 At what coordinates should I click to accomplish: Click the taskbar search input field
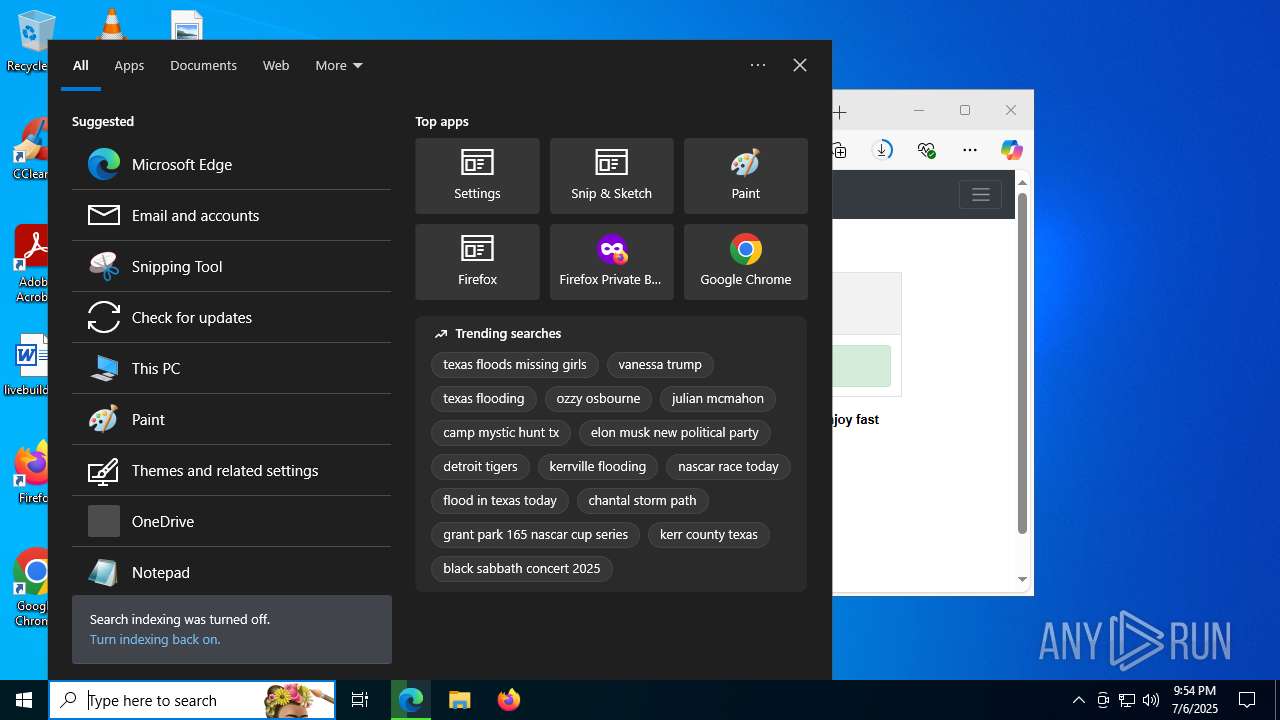coord(192,700)
